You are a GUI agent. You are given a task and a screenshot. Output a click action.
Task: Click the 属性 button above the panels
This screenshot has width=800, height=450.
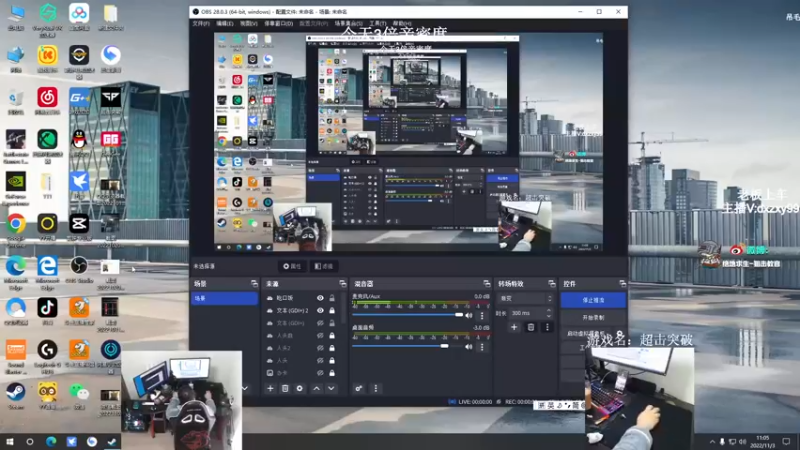(x=292, y=266)
